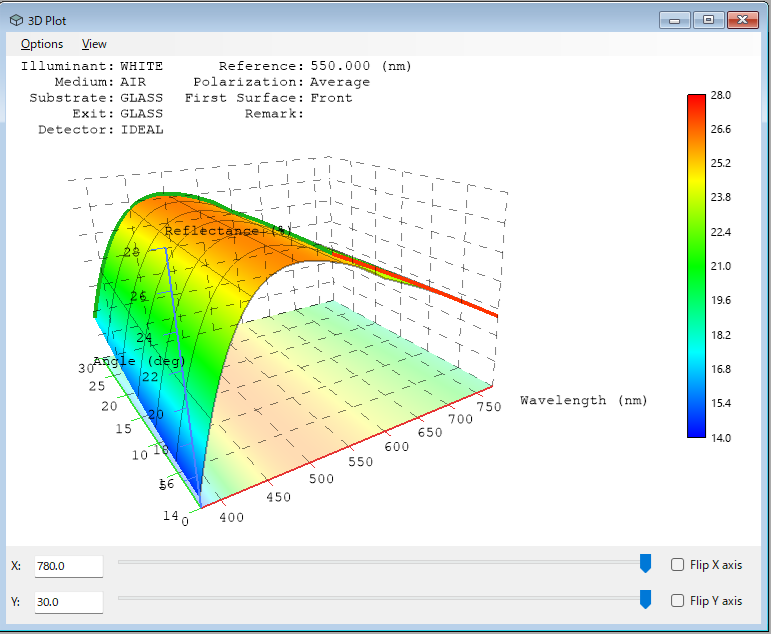Click the Wavelength (nm) axis label
Viewport: 771px width, 634px height.
point(584,400)
